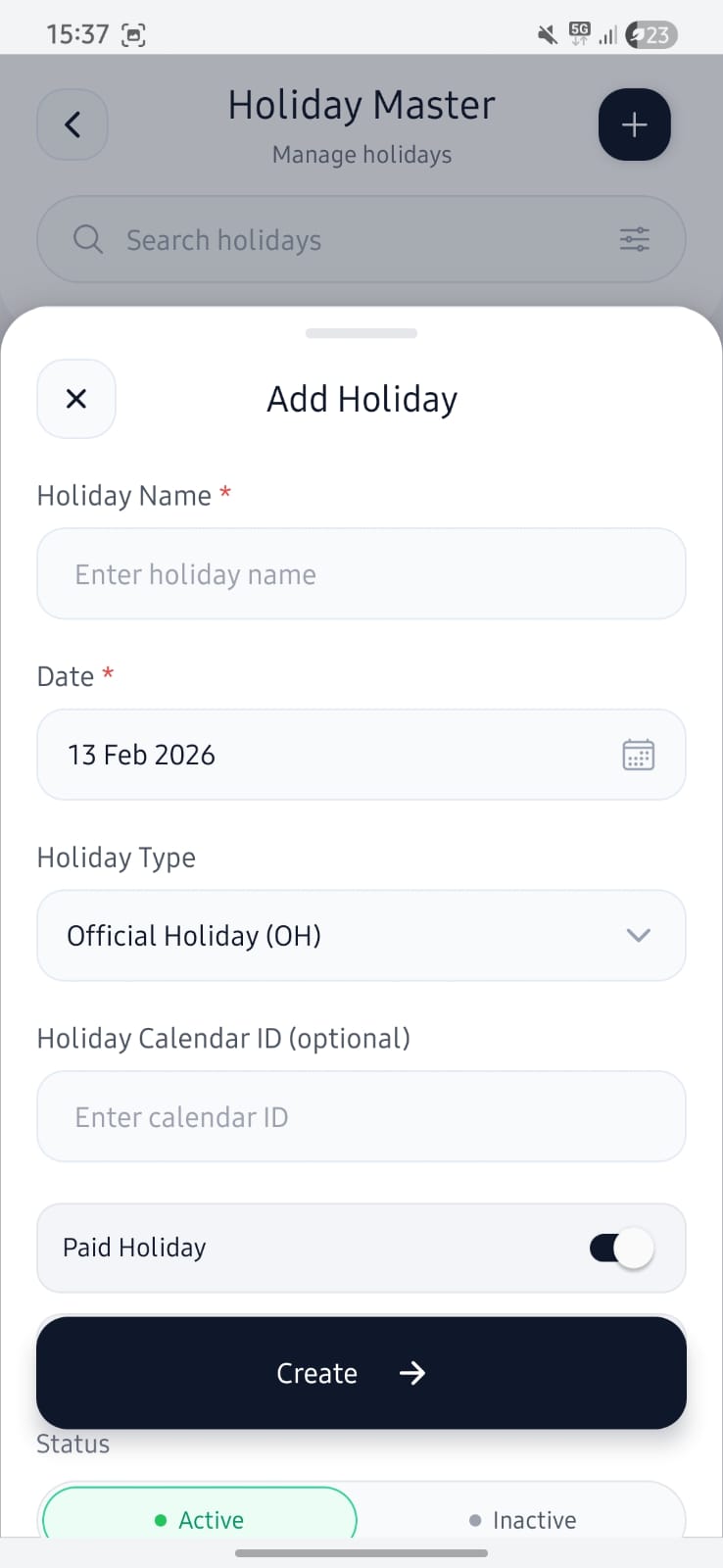The height and width of the screenshot is (1568, 723).
Task: Tap the search magnifier icon
Action: pyautogui.click(x=88, y=239)
